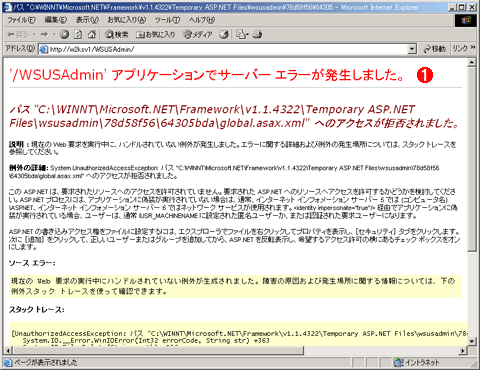Click the horizontal scrollbar left arrow
The height and width of the screenshot is (370, 480).
[x=8, y=350]
